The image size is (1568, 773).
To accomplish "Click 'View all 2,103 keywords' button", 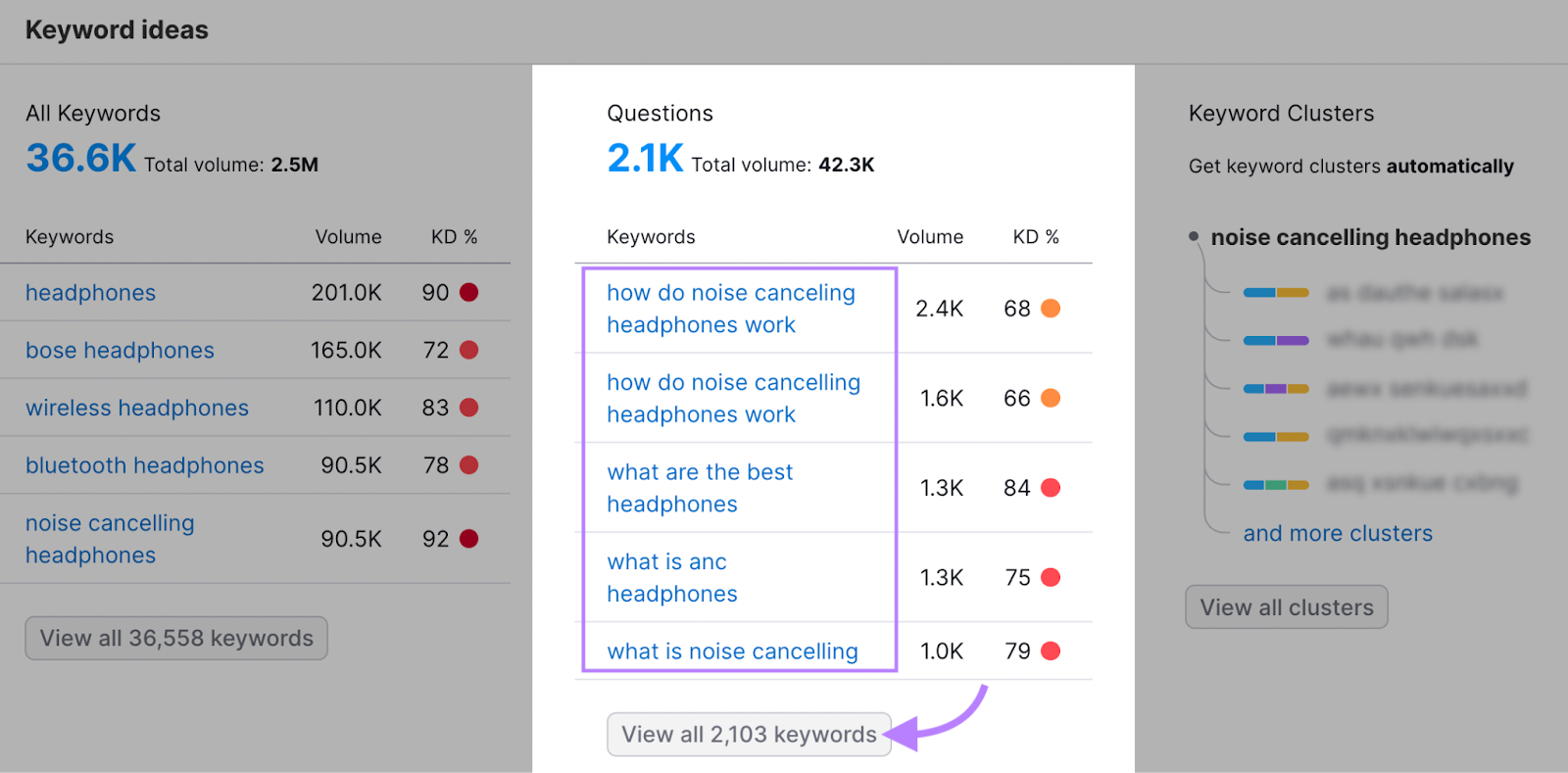I will click(x=749, y=735).
